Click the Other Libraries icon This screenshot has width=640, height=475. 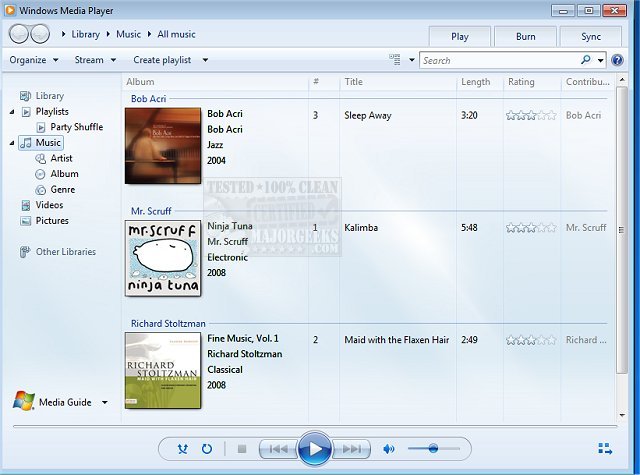click(25, 252)
